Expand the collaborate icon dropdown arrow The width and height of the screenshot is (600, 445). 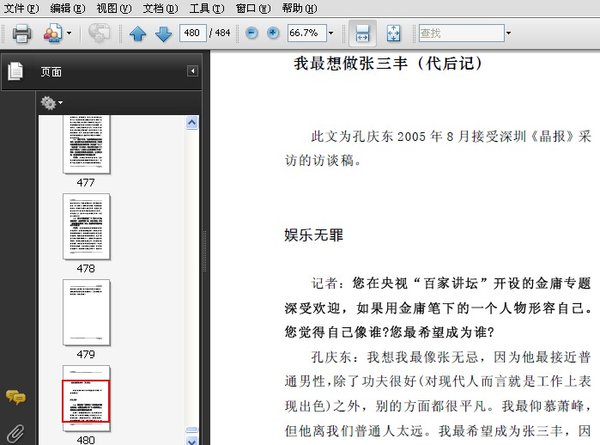[69, 33]
